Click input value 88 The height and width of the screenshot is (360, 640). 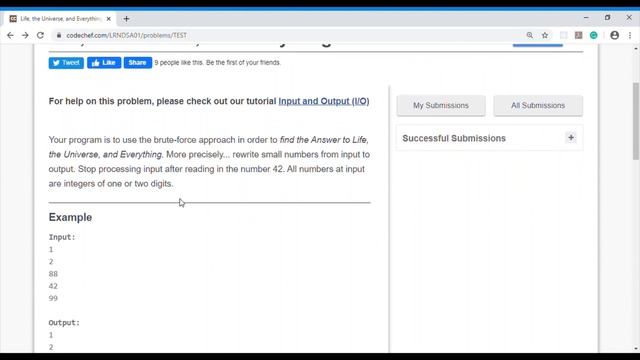click(53, 274)
